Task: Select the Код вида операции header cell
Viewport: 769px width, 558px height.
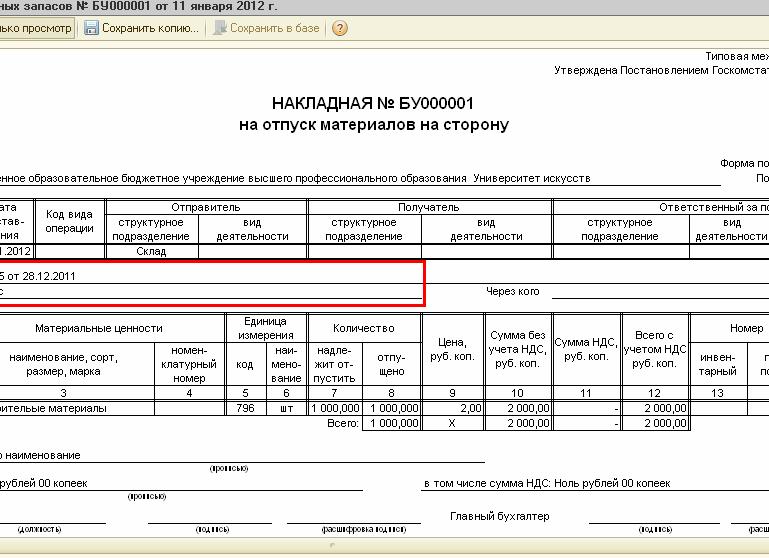Action: [x=69, y=222]
